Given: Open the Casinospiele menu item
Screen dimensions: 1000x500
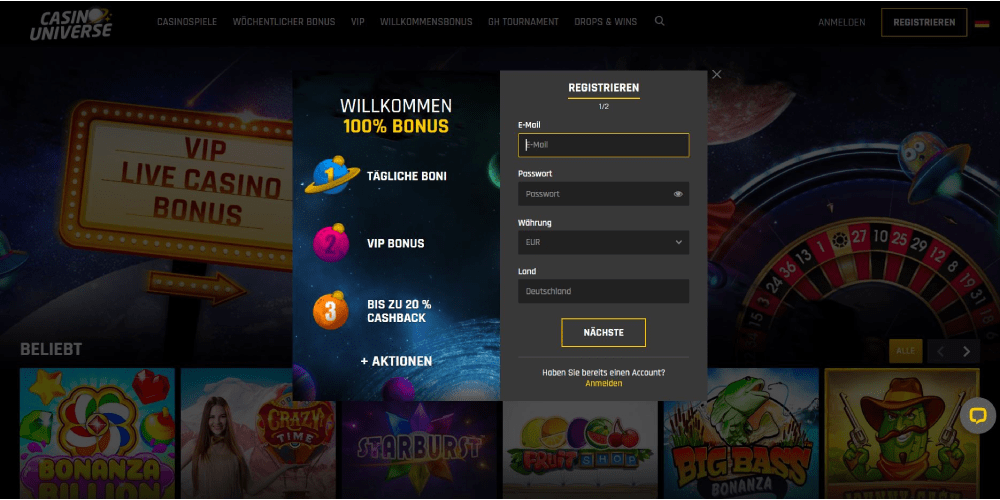Looking at the screenshot, I should pos(187,22).
